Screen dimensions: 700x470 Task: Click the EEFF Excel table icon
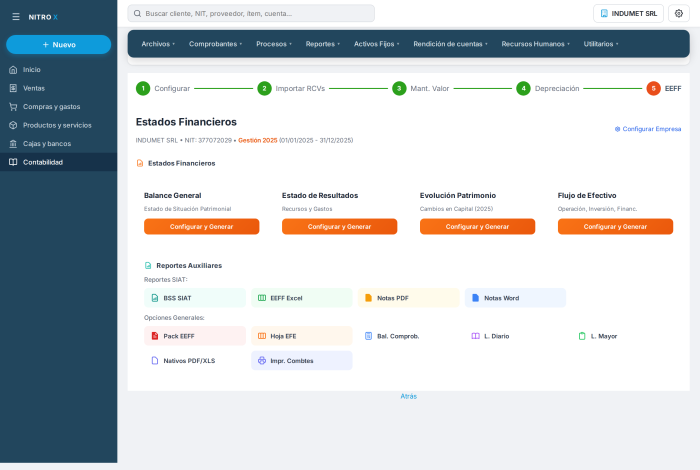pos(262,298)
